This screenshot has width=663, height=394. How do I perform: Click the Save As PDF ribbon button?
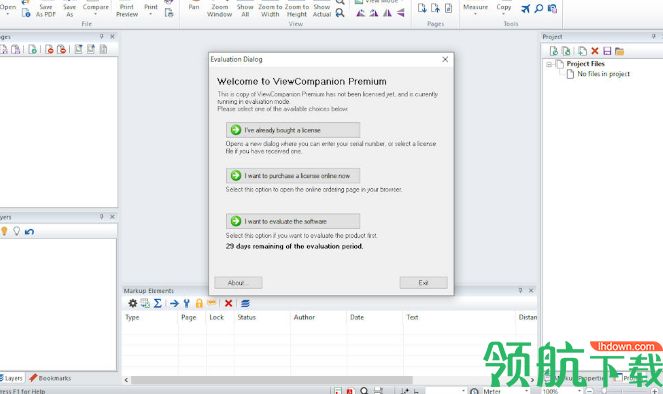point(46,10)
